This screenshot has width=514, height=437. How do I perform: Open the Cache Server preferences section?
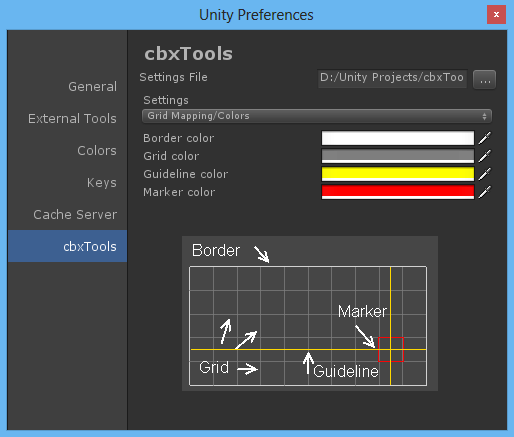[x=67, y=215]
